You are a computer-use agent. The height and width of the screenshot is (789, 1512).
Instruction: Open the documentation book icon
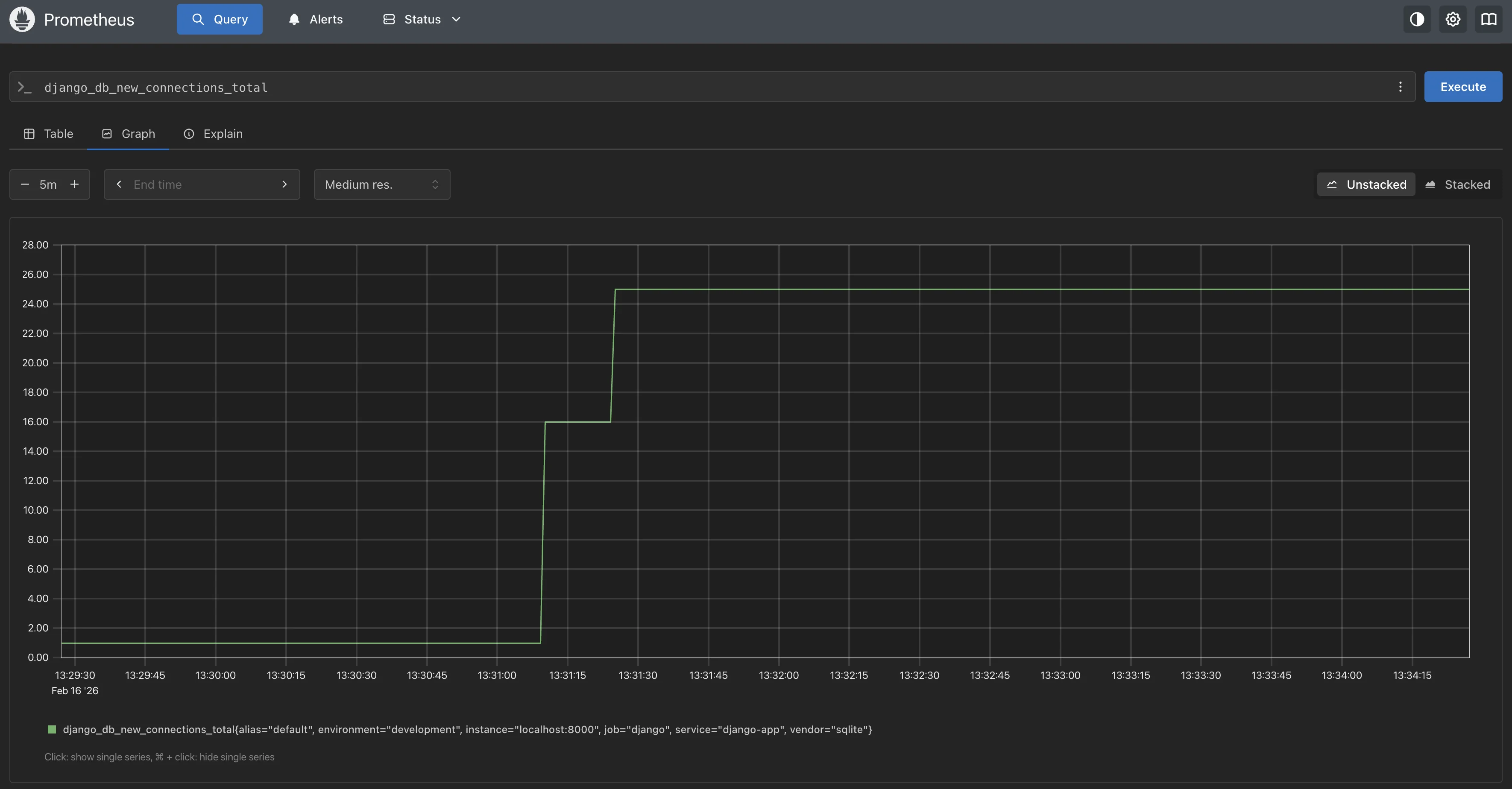(1489, 19)
